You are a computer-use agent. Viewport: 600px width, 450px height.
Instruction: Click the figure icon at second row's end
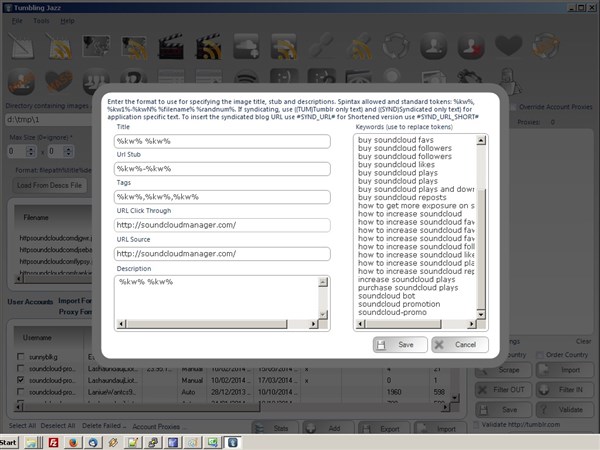point(511,80)
